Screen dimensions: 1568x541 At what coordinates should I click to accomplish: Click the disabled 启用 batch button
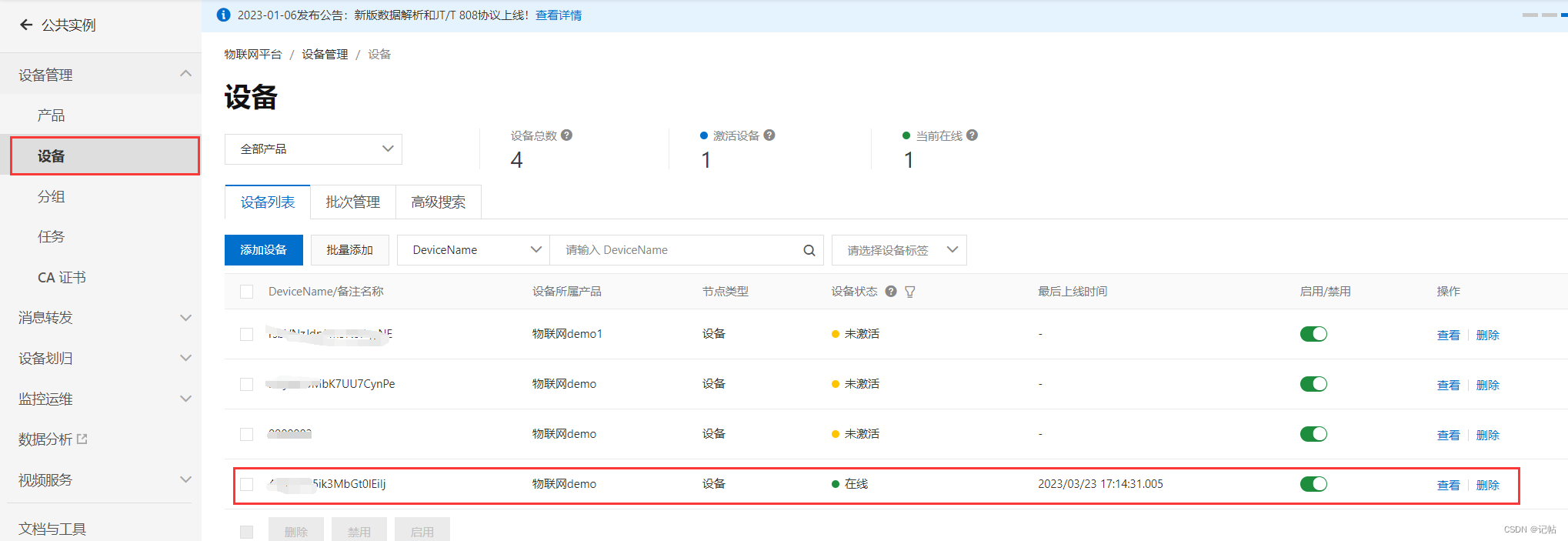(422, 531)
